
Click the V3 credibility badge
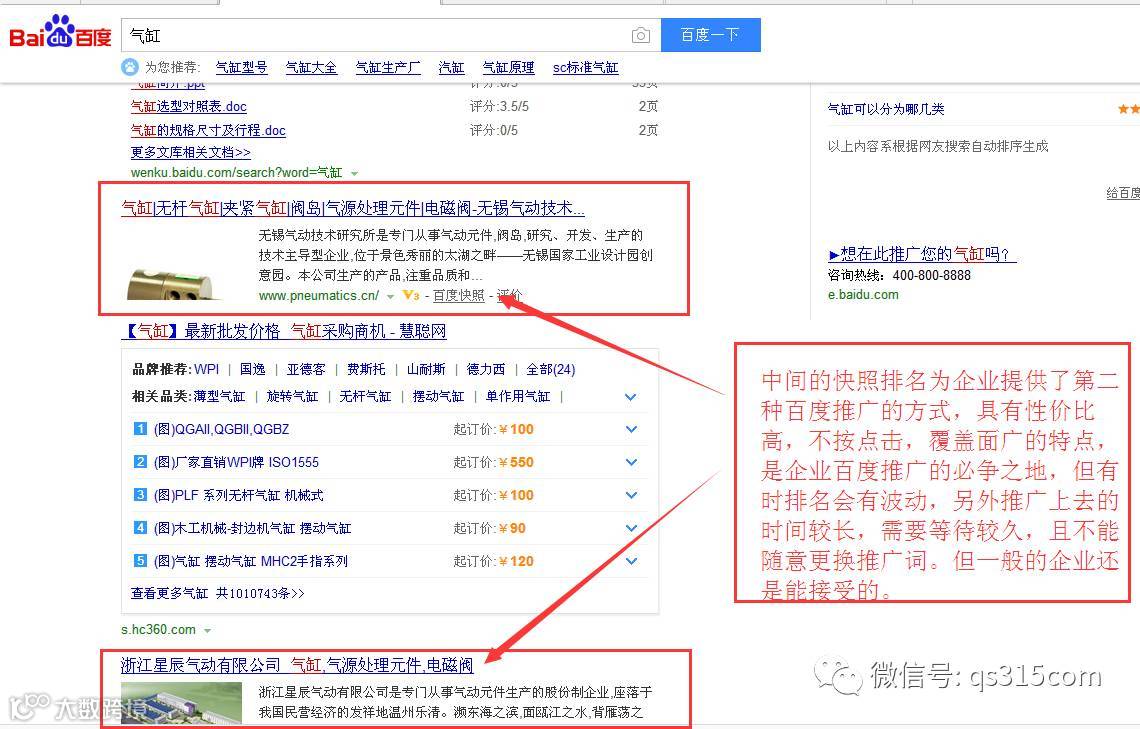tap(411, 295)
